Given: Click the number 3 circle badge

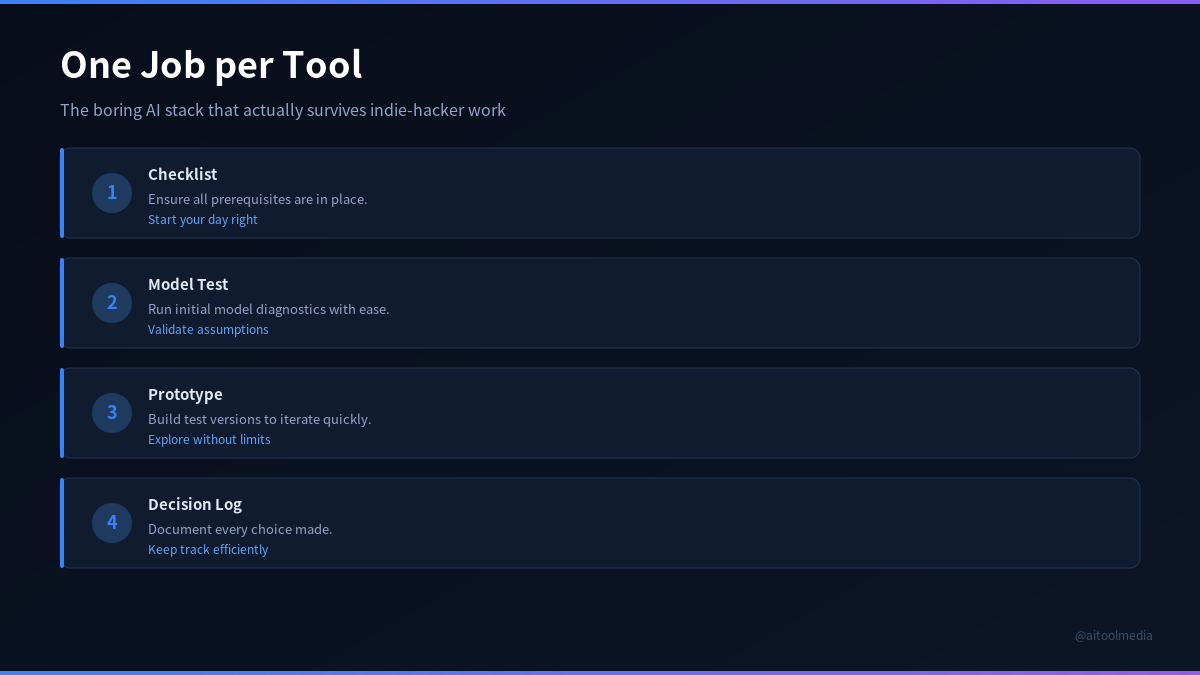Looking at the screenshot, I should click(112, 413).
